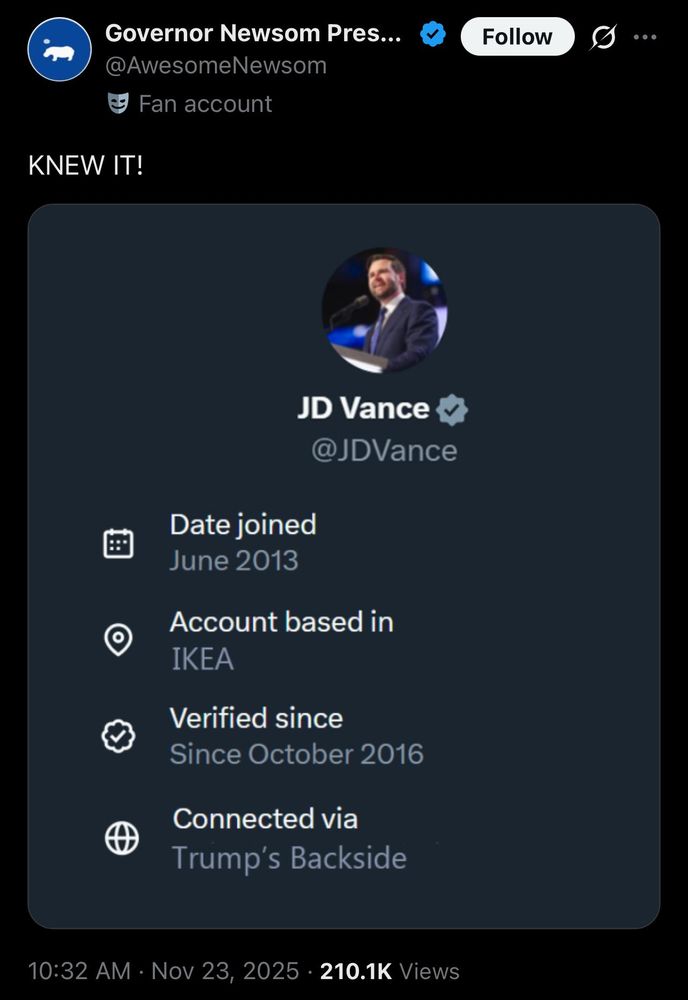Open the three-dot more options menu
The width and height of the screenshot is (688, 1000).
(x=645, y=38)
